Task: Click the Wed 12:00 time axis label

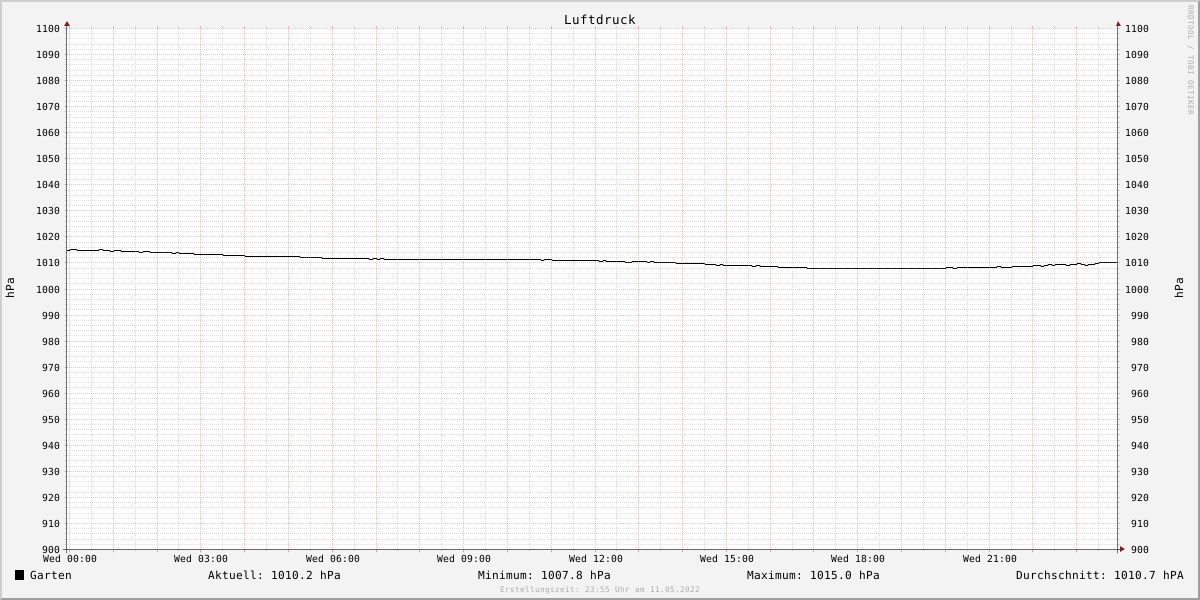Action: point(596,559)
